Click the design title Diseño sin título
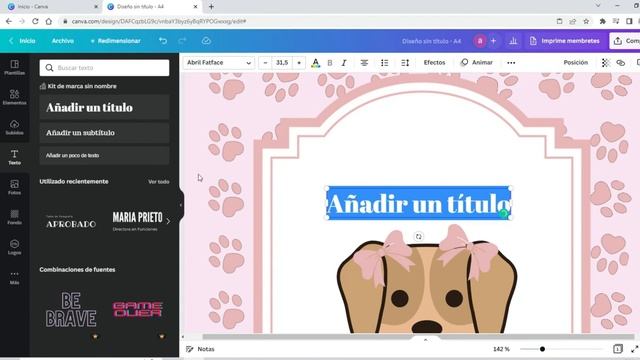The width and height of the screenshot is (640, 360). tap(431, 41)
